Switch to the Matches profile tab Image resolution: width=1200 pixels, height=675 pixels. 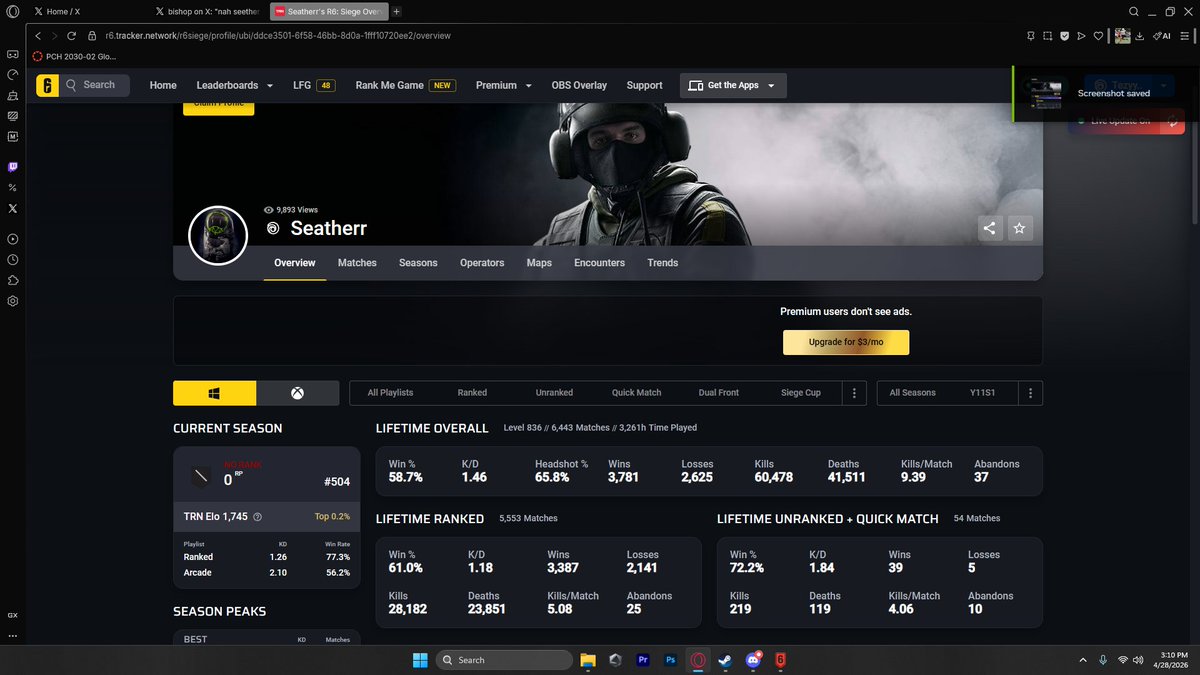tap(357, 263)
